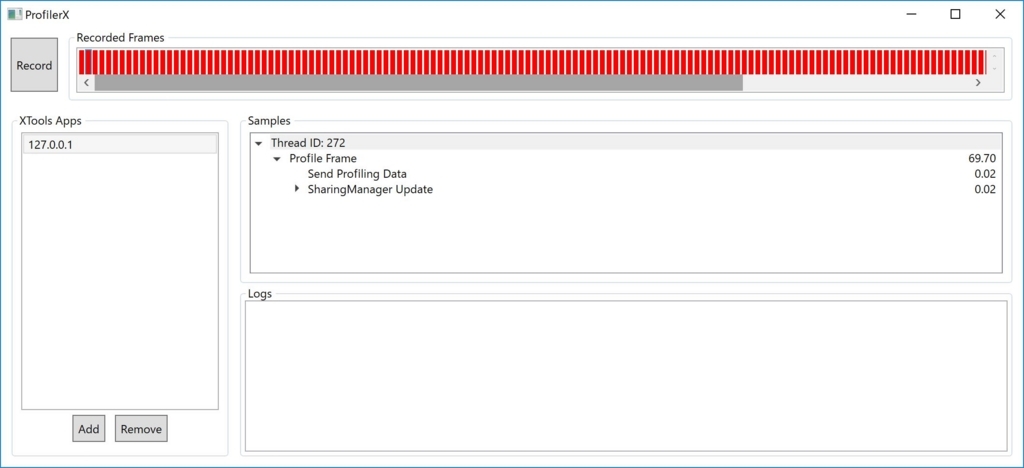The image size is (1024, 468).
Task: Click the 69.70 value of Profile Frame
Action: (x=982, y=159)
